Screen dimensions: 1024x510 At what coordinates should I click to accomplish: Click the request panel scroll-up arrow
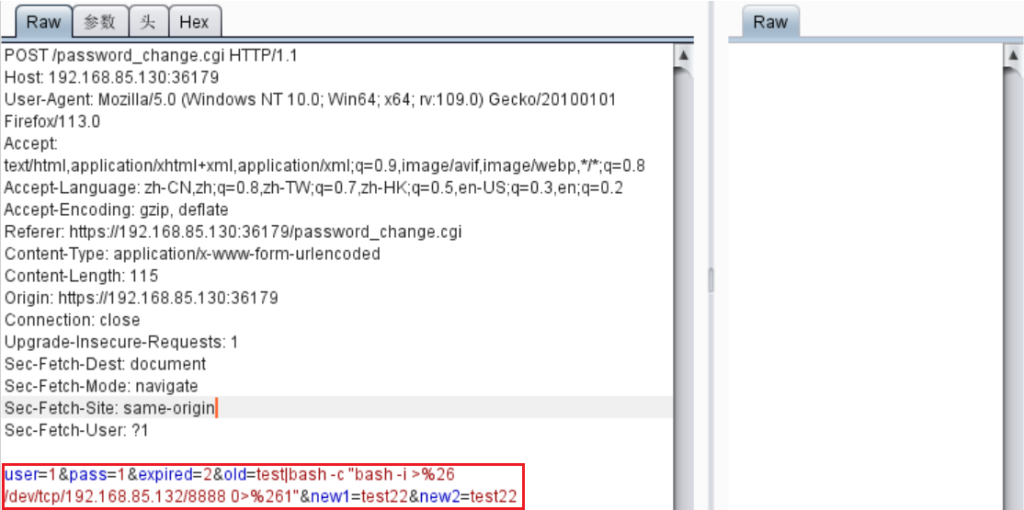(x=684, y=56)
